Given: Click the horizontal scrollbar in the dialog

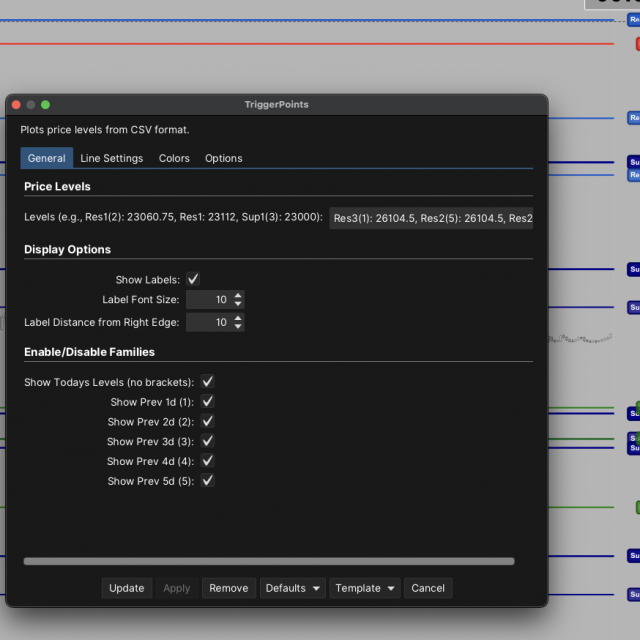Looking at the screenshot, I should coord(268,562).
